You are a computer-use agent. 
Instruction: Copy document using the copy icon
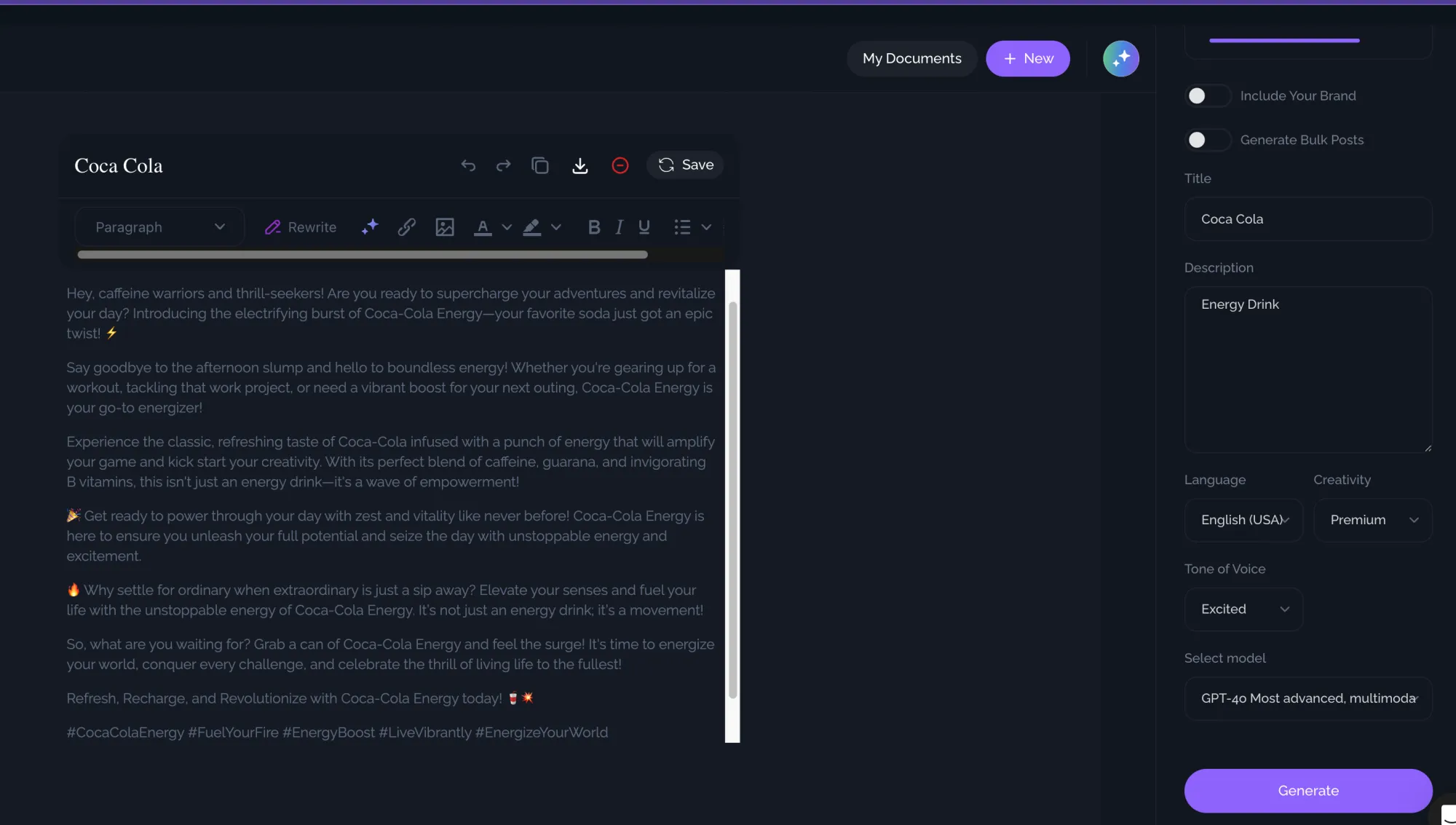[539, 165]
